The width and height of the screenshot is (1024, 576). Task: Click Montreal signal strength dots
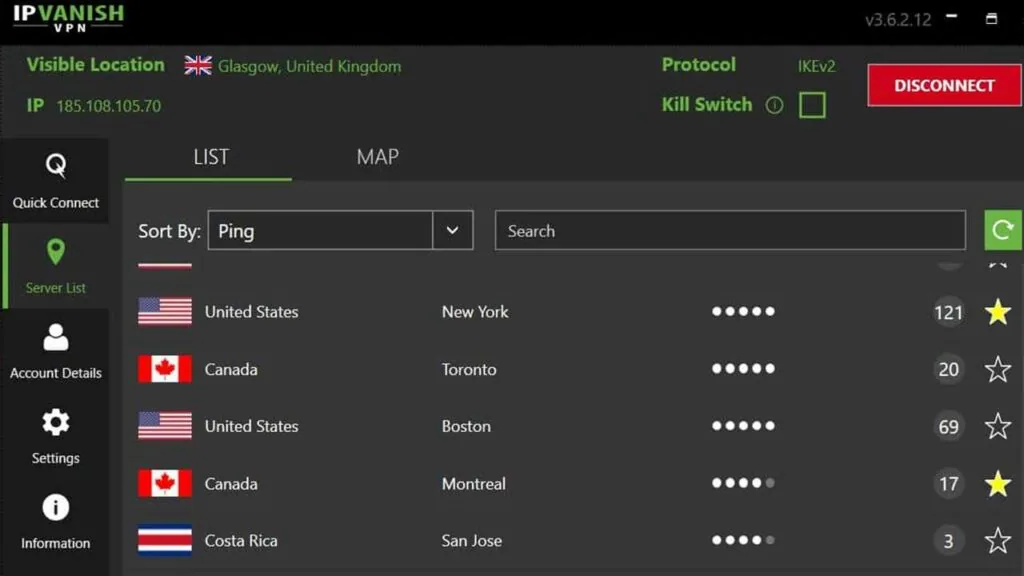pyautogui.click(x=743, y=483)
